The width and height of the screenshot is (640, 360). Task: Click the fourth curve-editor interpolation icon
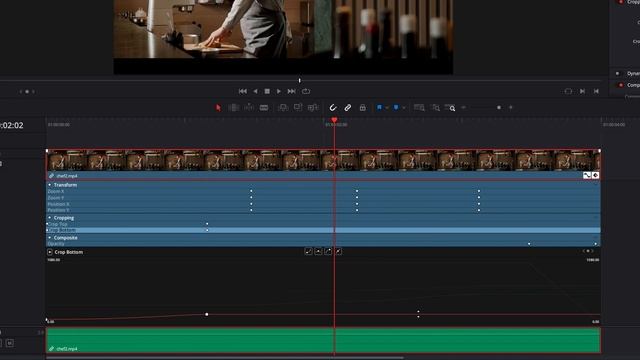[x=338, y=251]
